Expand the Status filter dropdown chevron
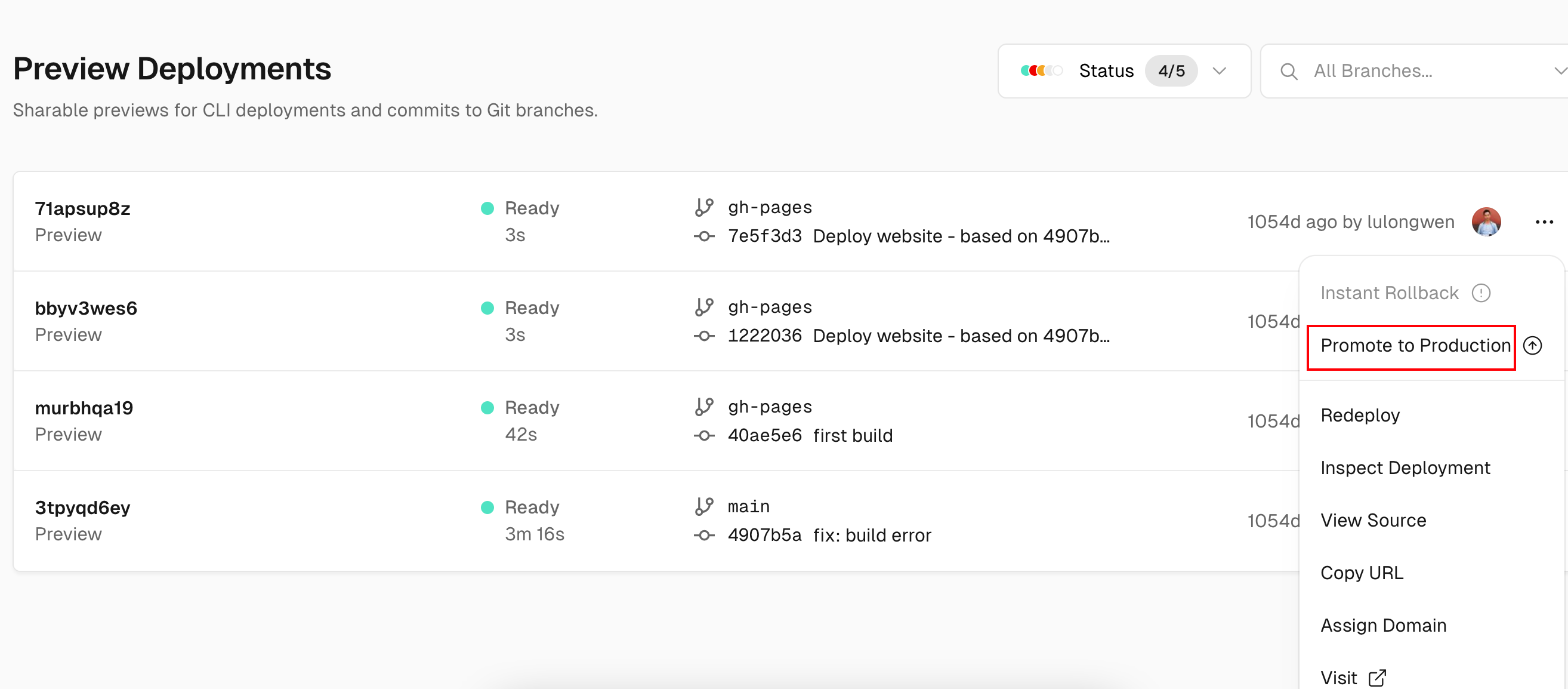1568x689 pixels. (1218, 70)
